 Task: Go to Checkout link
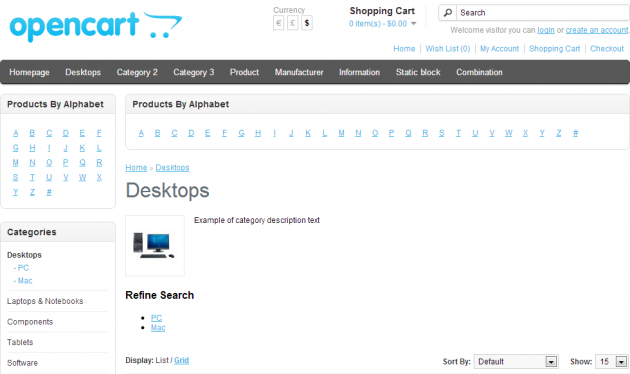pos(607,49)
